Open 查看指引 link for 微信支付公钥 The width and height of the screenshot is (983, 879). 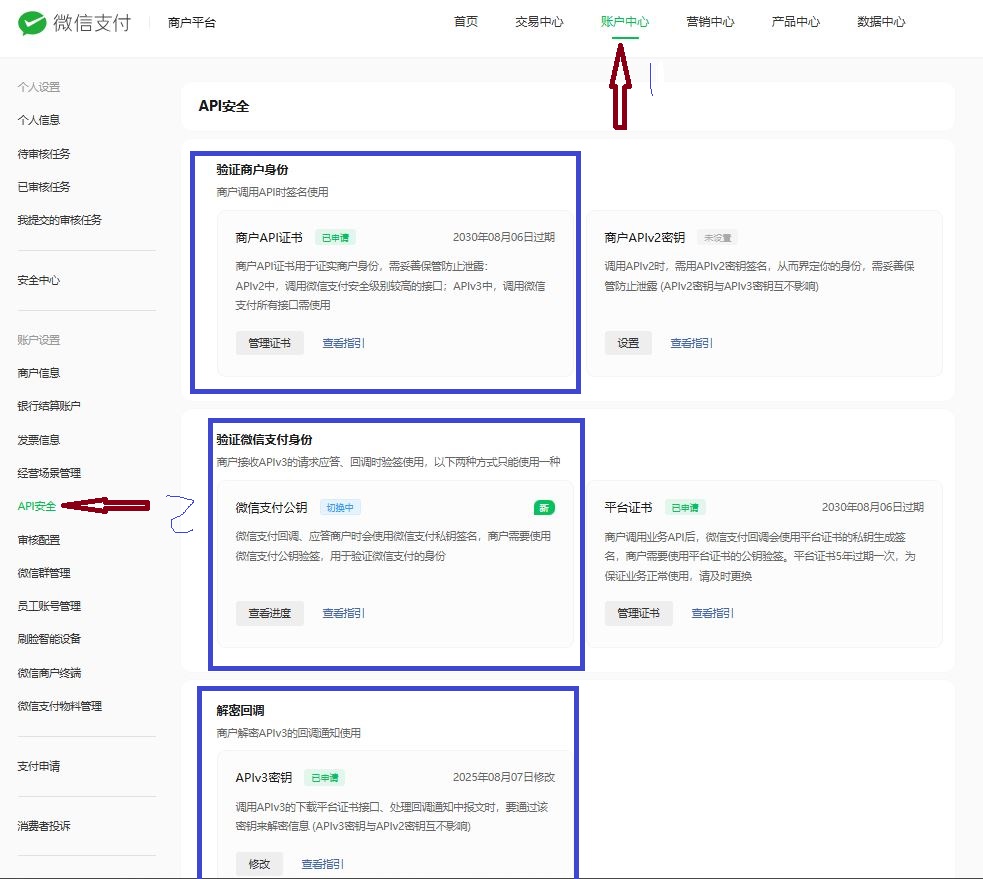click(343, 613)
